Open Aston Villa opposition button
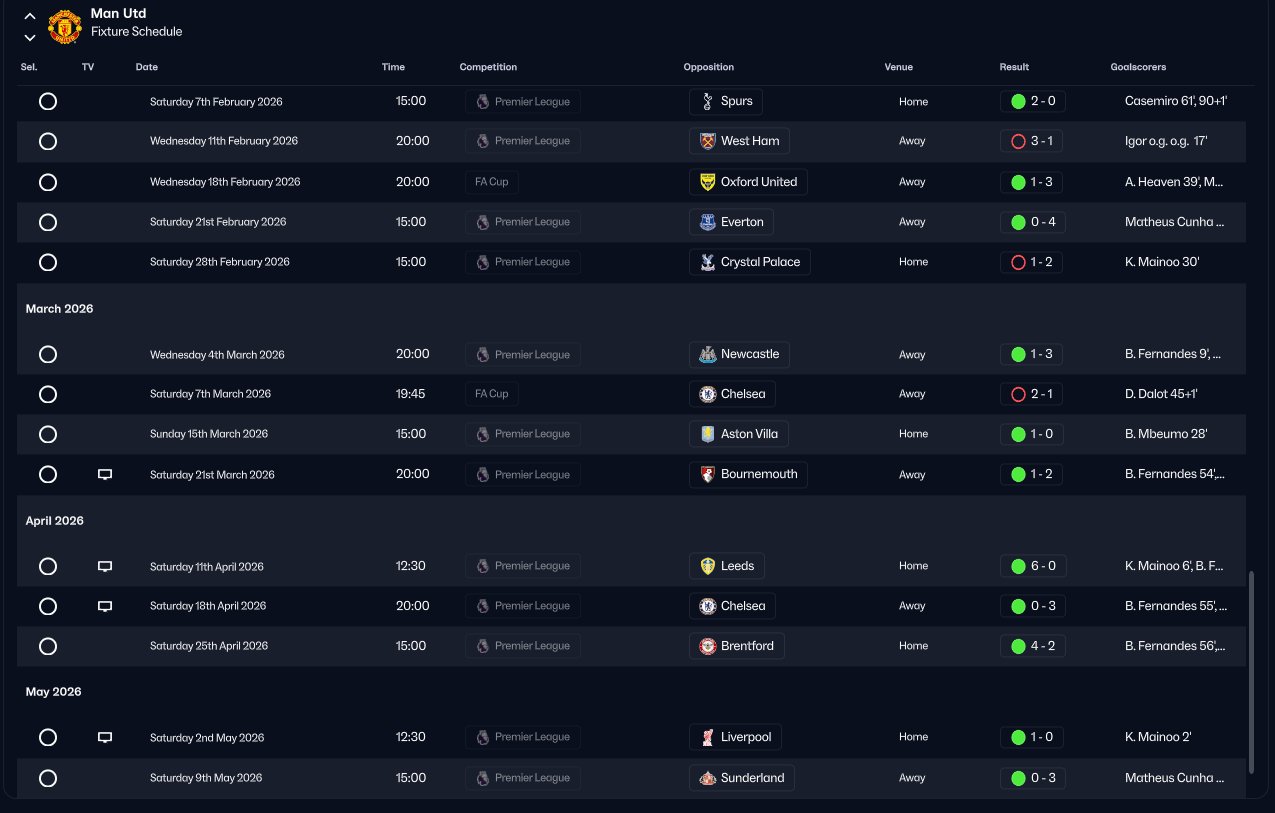This screenshot has width=1275, height=813. [x=739, y=434]
